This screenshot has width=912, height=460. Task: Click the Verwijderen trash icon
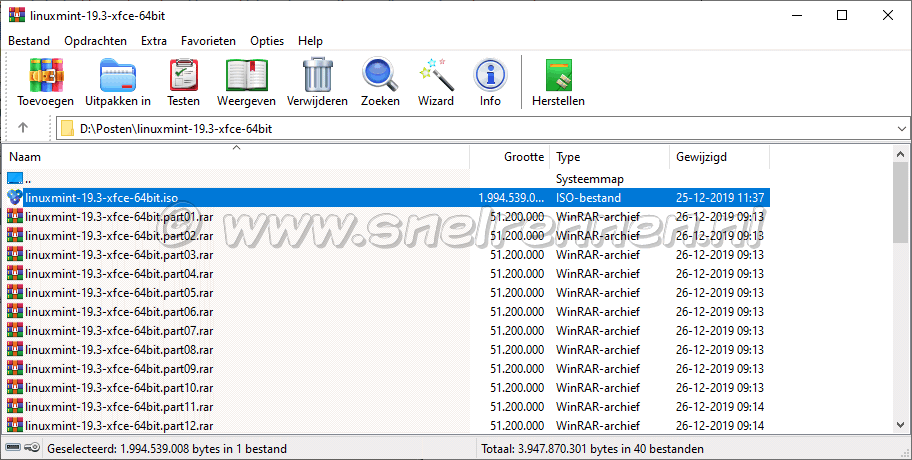point(318,75)
